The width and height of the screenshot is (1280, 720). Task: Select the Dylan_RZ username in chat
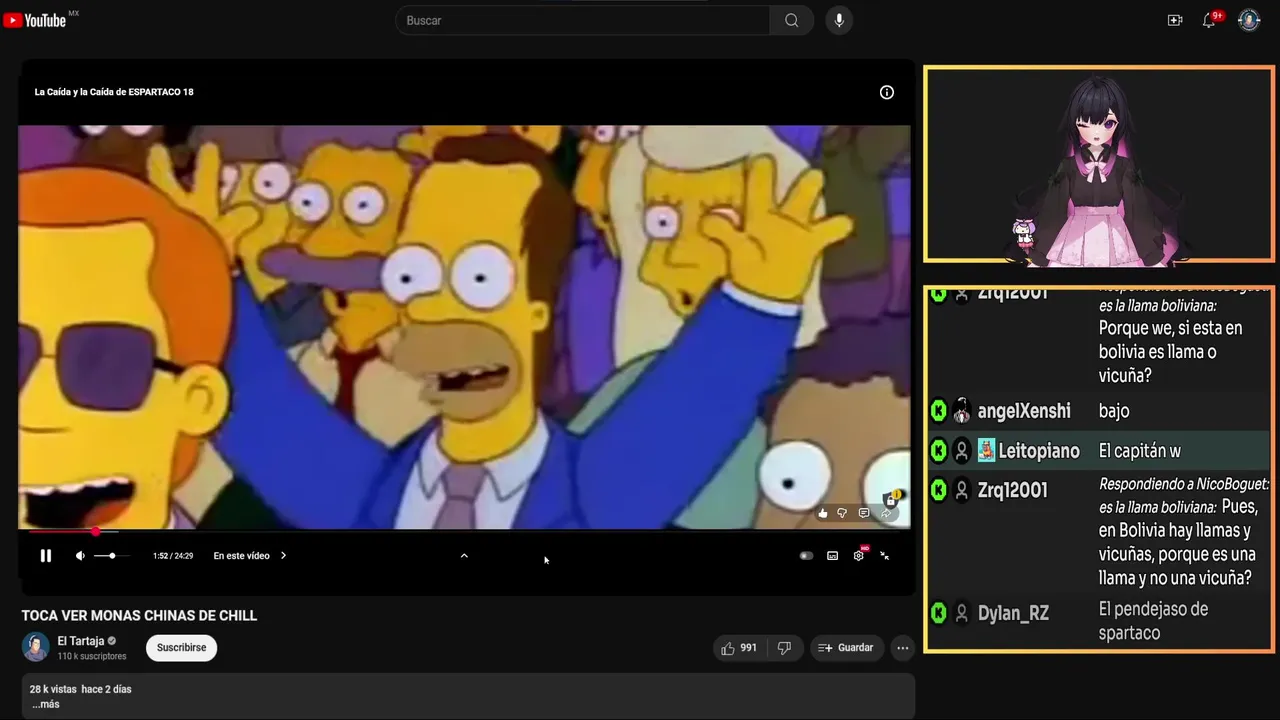coord(1013,614)
